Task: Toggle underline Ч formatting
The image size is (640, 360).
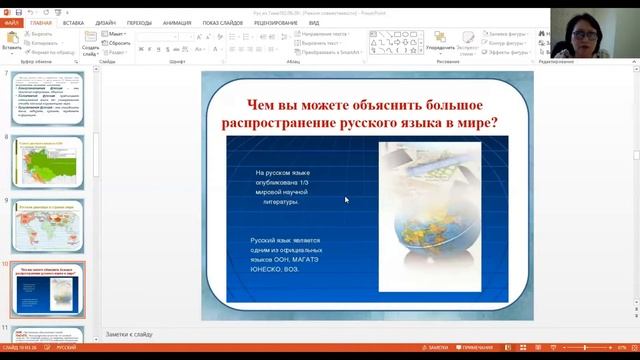Action: click(158, 49)
